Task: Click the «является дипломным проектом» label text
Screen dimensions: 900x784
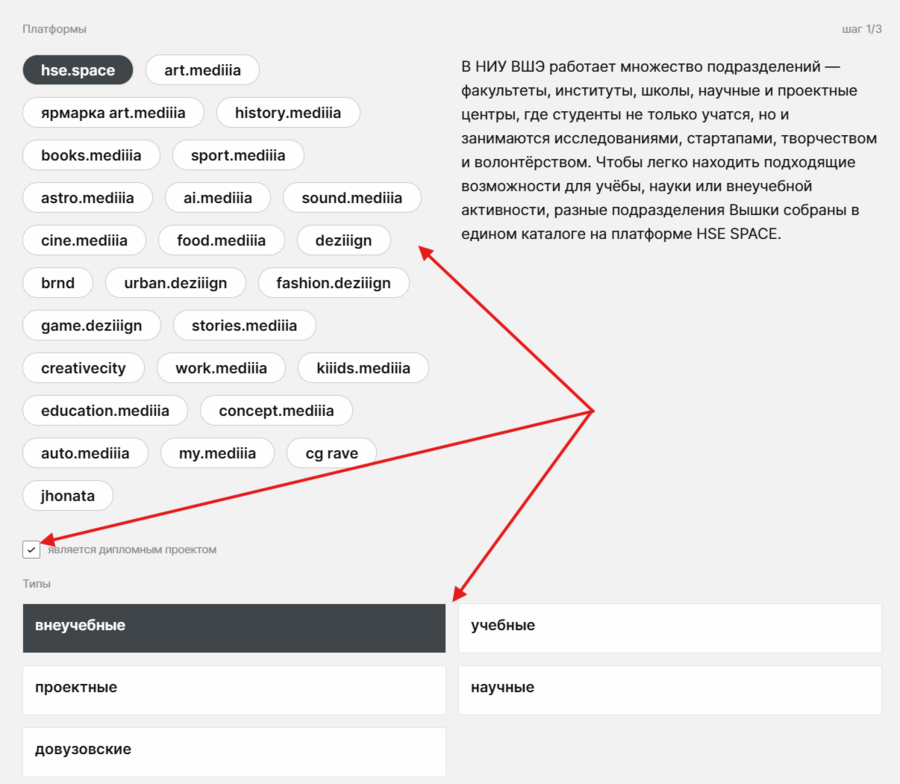Action: pyautogui.click(x=132, y=549)
